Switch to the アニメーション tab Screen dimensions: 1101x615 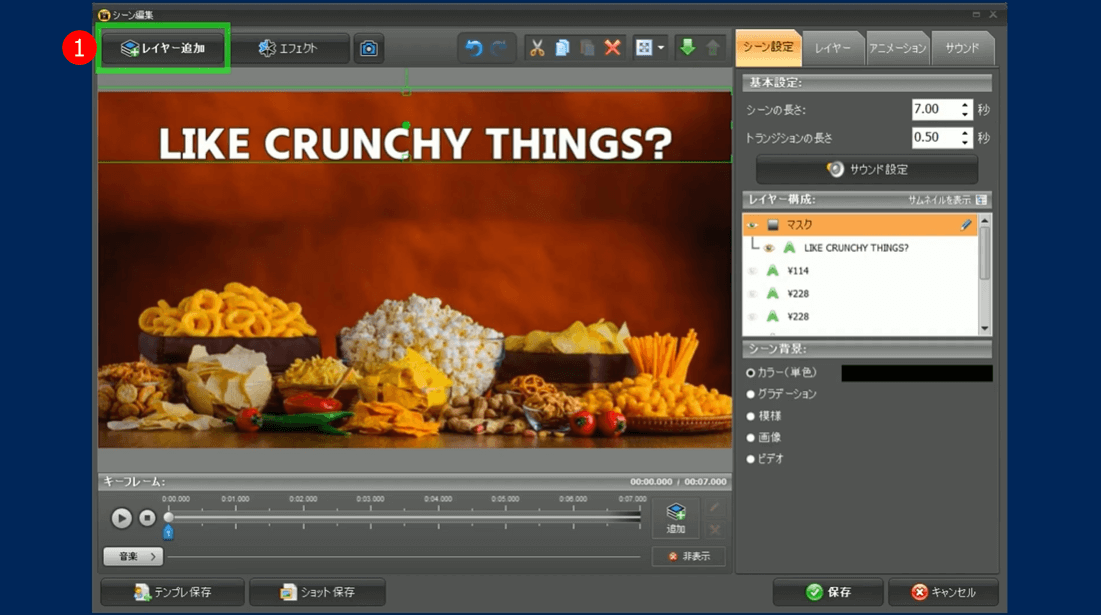(x=896, y=48)
